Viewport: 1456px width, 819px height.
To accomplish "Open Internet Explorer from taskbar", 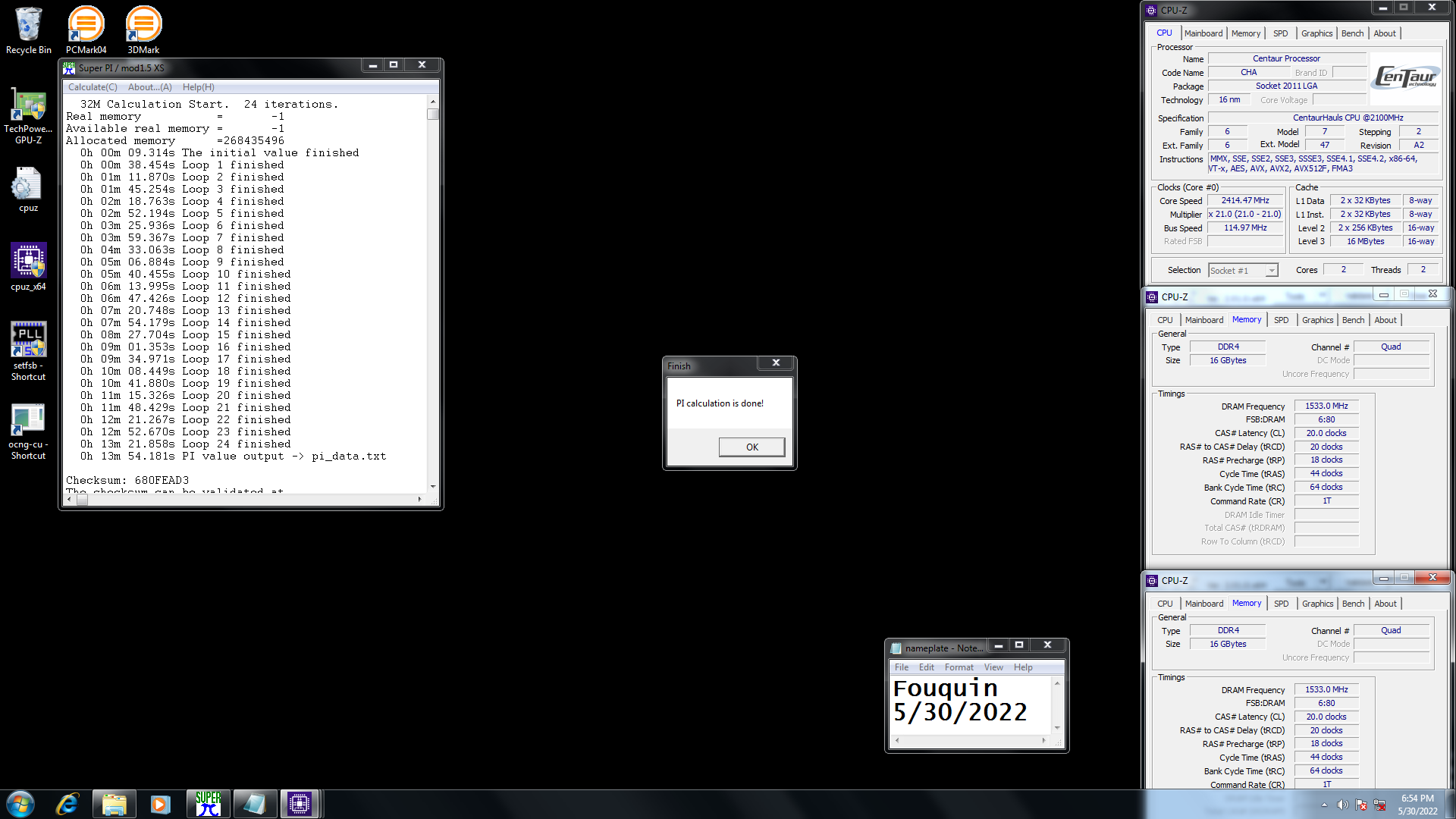I will 67,804.
